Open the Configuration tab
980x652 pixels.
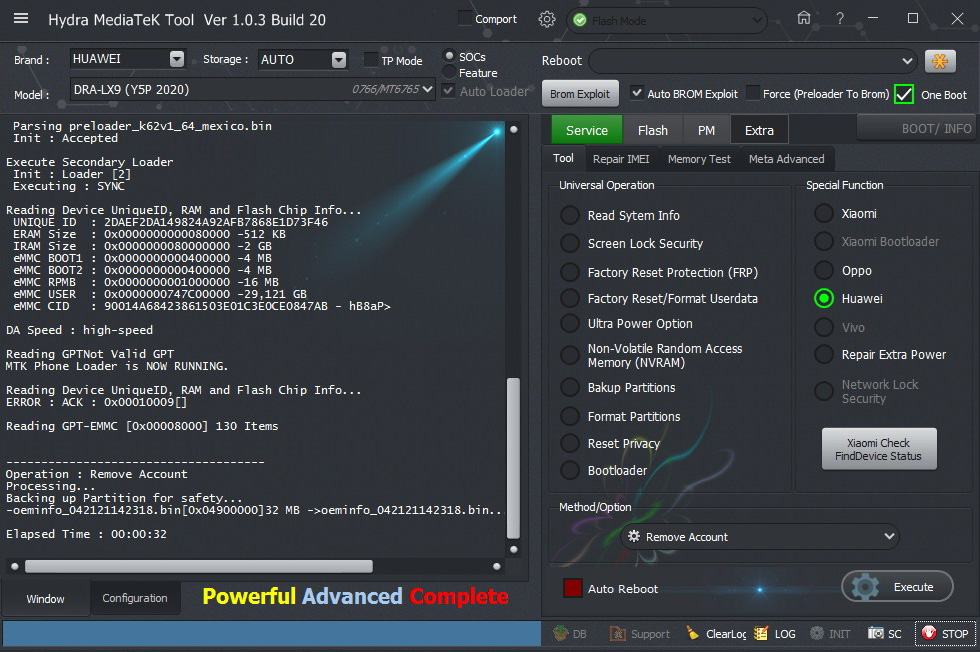click(135, 598)
